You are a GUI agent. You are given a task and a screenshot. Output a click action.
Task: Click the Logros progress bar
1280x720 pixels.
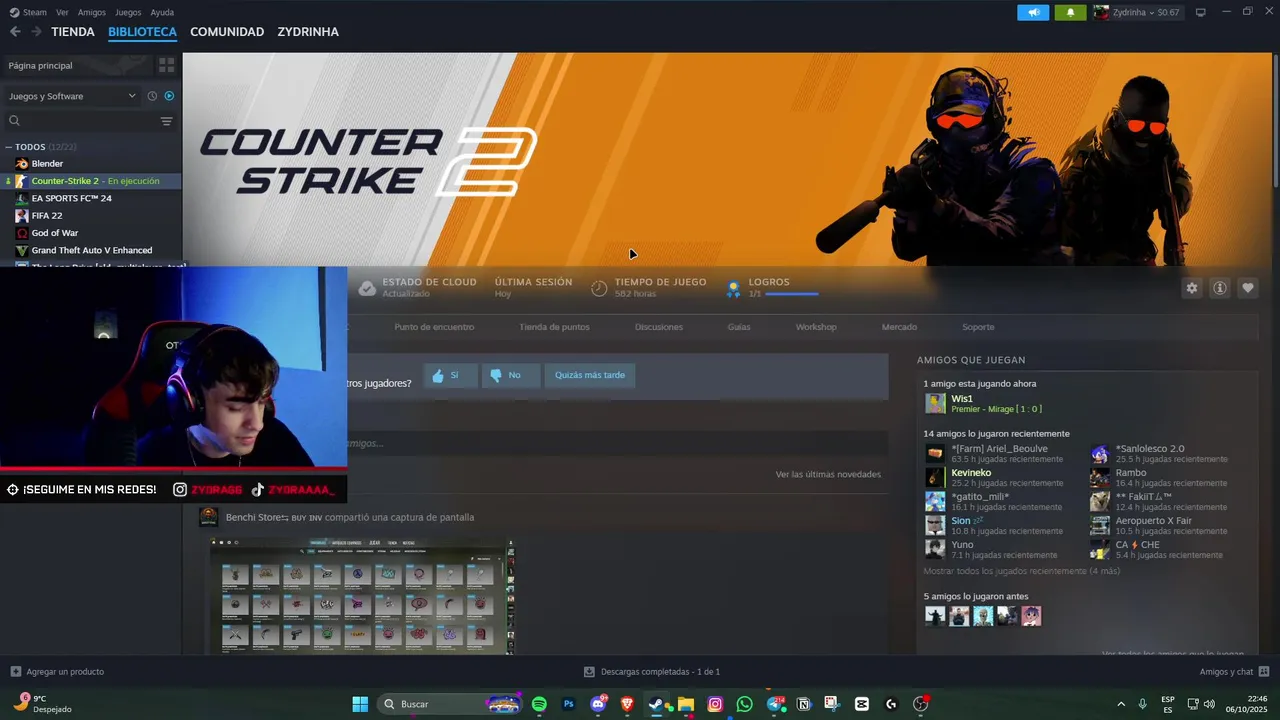792,294
